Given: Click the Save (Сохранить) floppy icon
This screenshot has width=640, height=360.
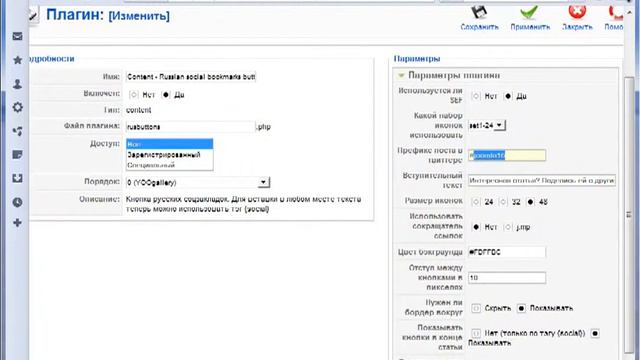Looking at the screenshot, I should (479, 12).
